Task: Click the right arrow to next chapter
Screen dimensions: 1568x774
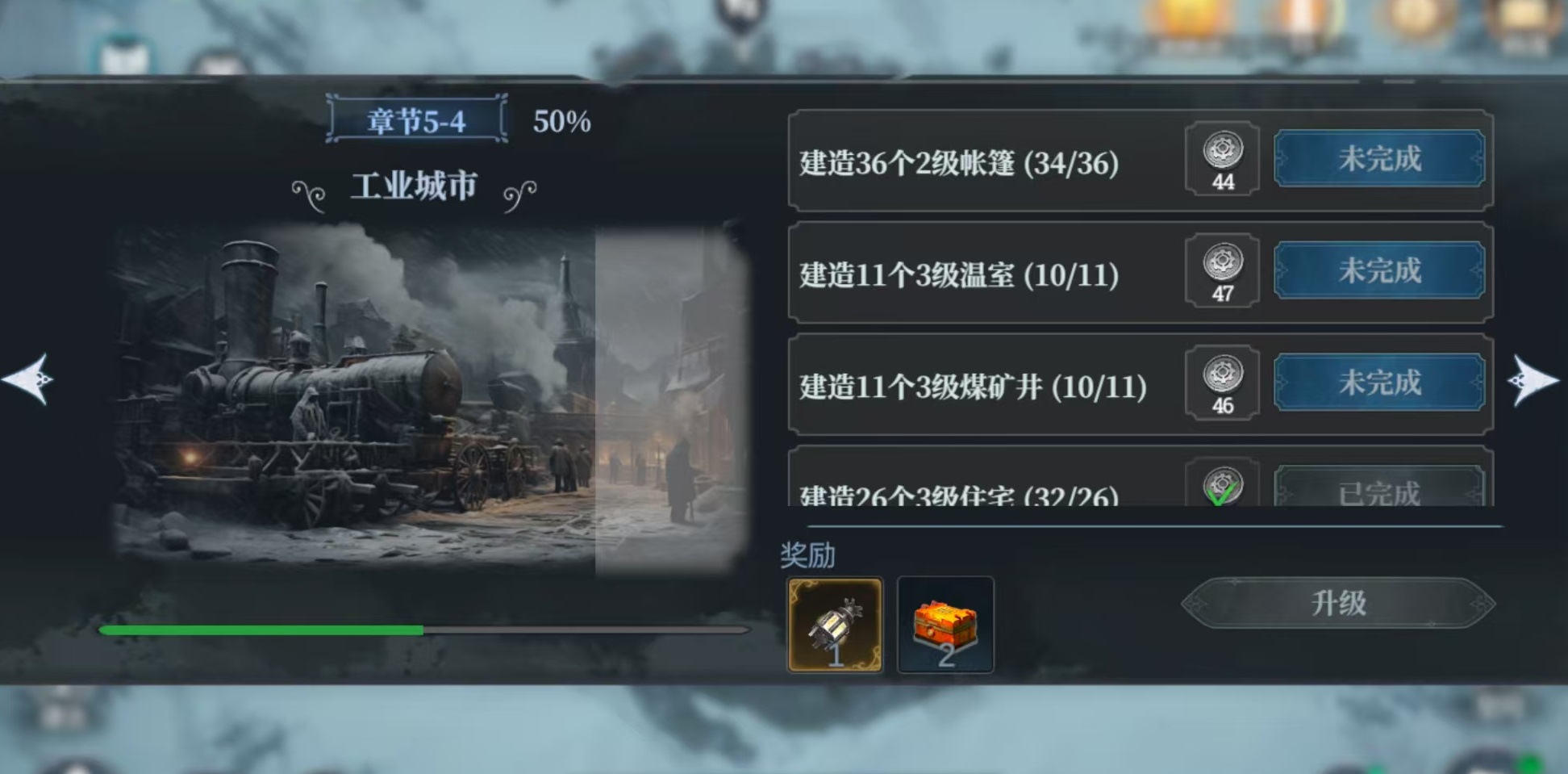Action: (1533, 379)
